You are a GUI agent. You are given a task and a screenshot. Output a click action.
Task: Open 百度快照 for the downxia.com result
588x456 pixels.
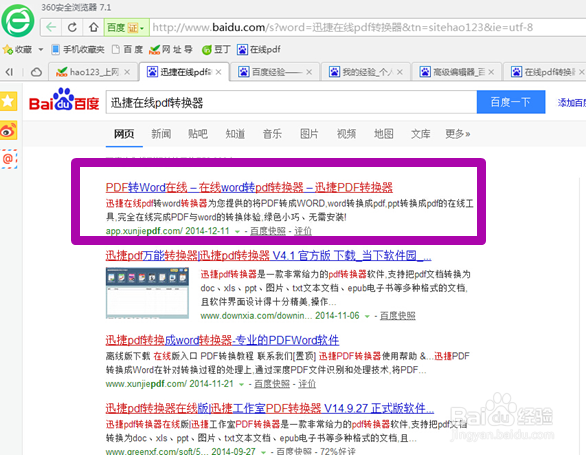[398, 316]
